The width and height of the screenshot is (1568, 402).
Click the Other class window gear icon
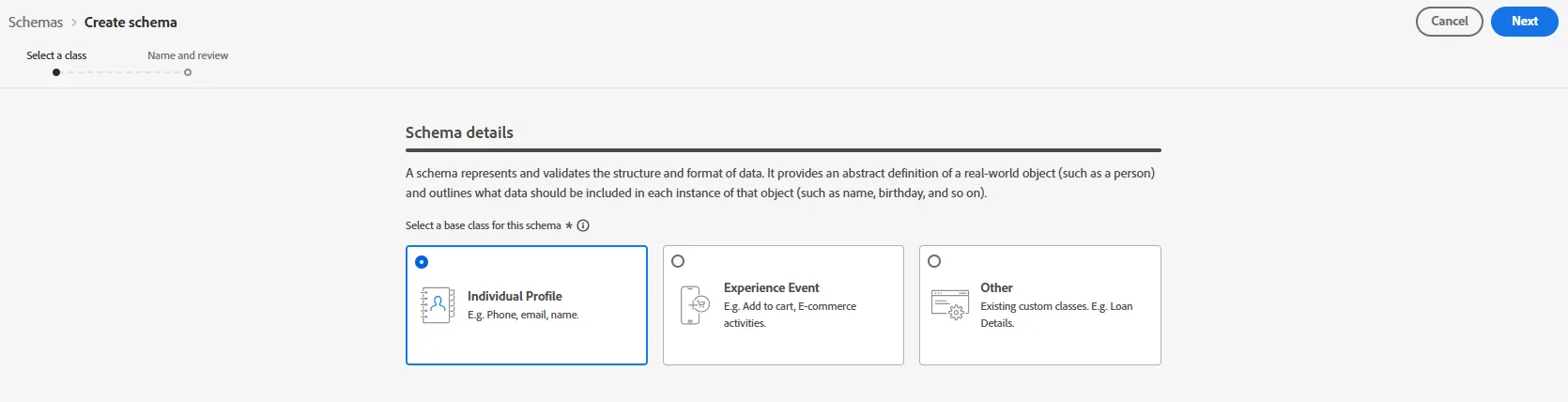click(950, 305)
